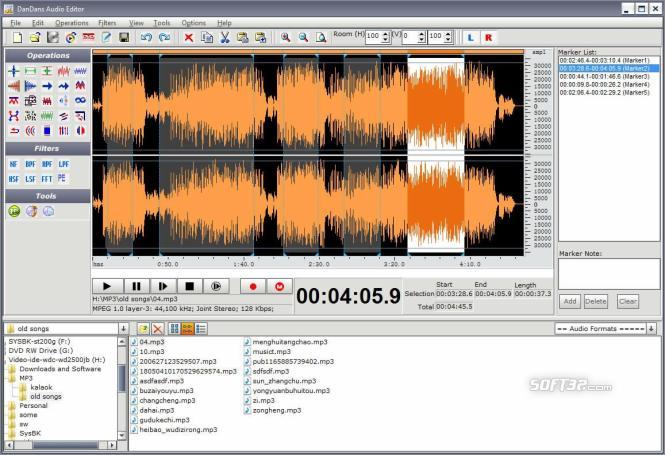
Task: Create a new audio file
Action: pos(17,38)
